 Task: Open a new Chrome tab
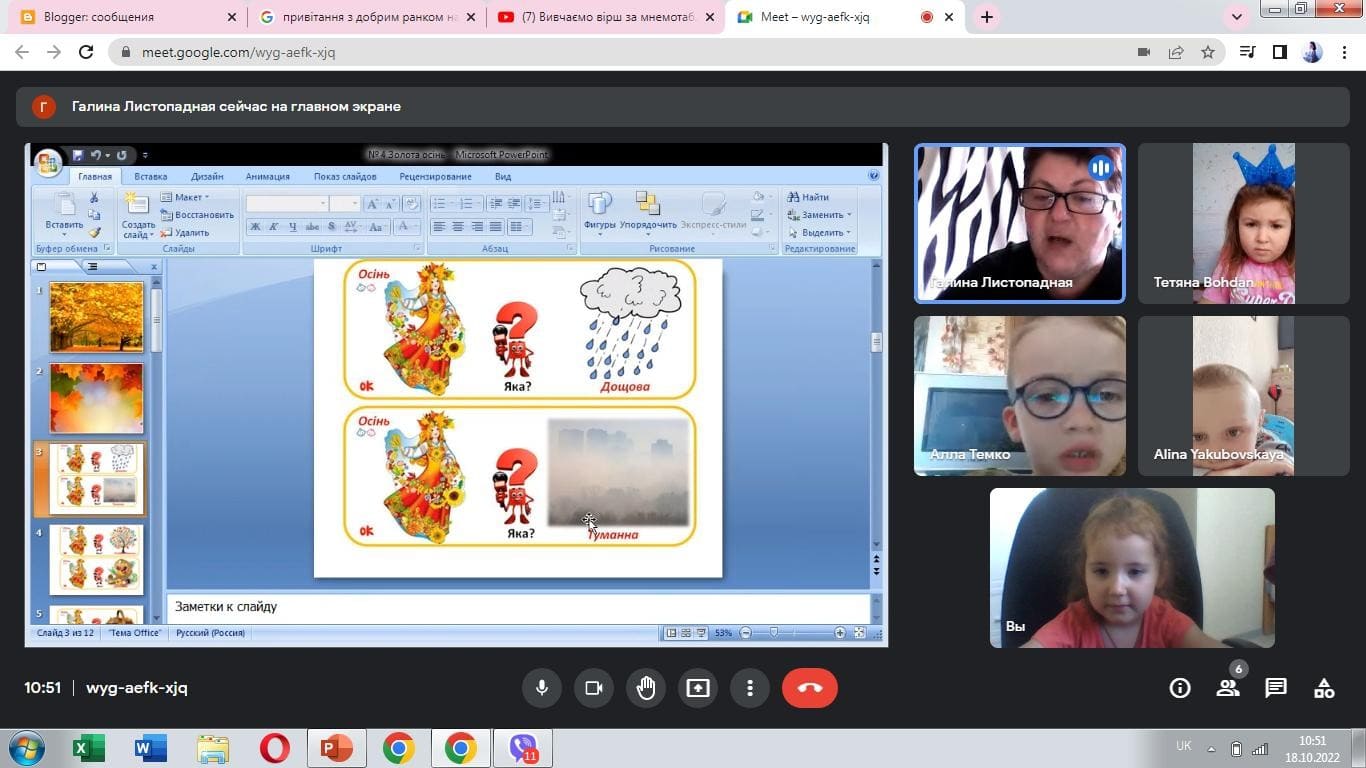(x=987, y=17)
